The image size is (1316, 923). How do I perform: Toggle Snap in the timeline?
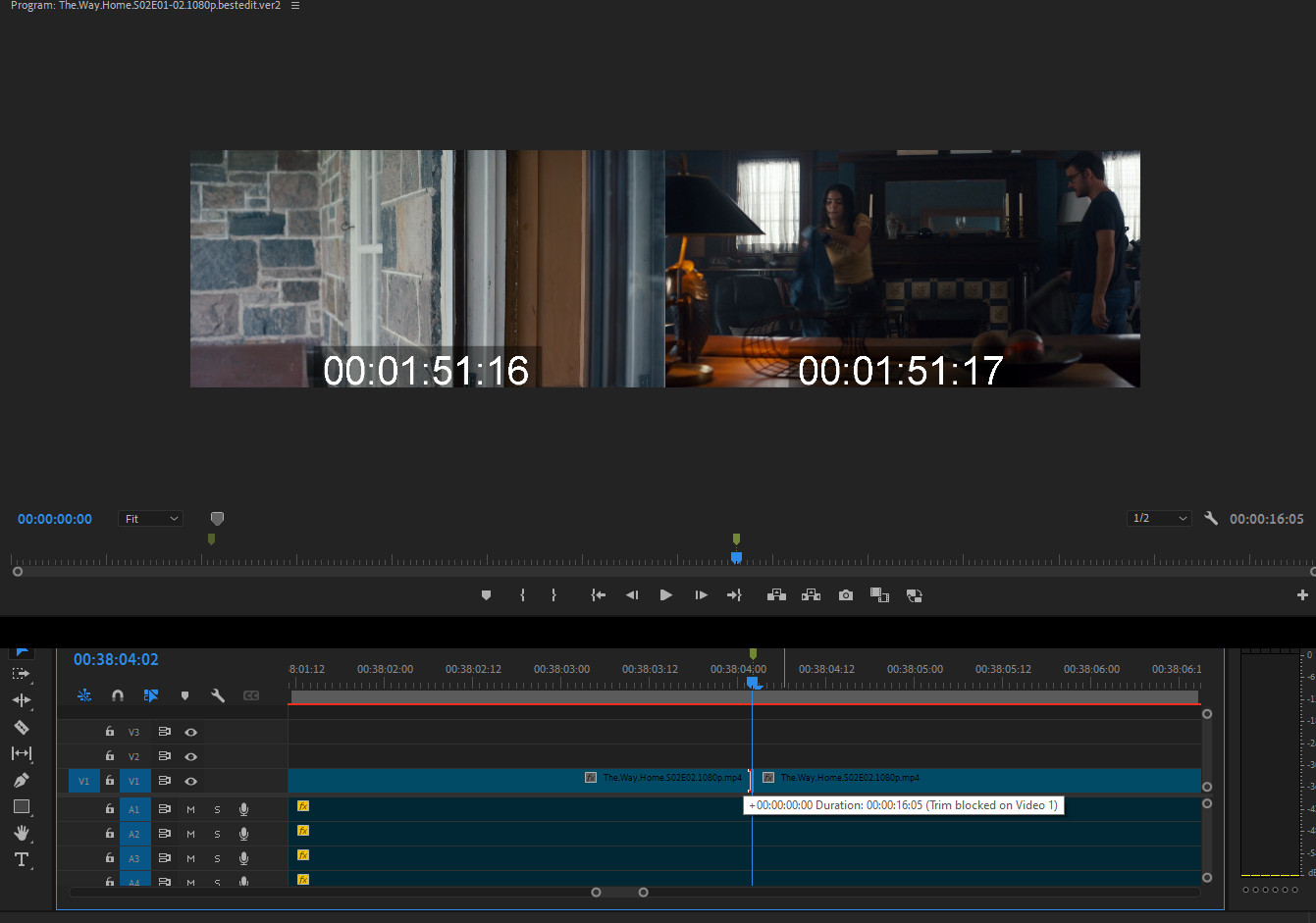(x=118, y=695)
